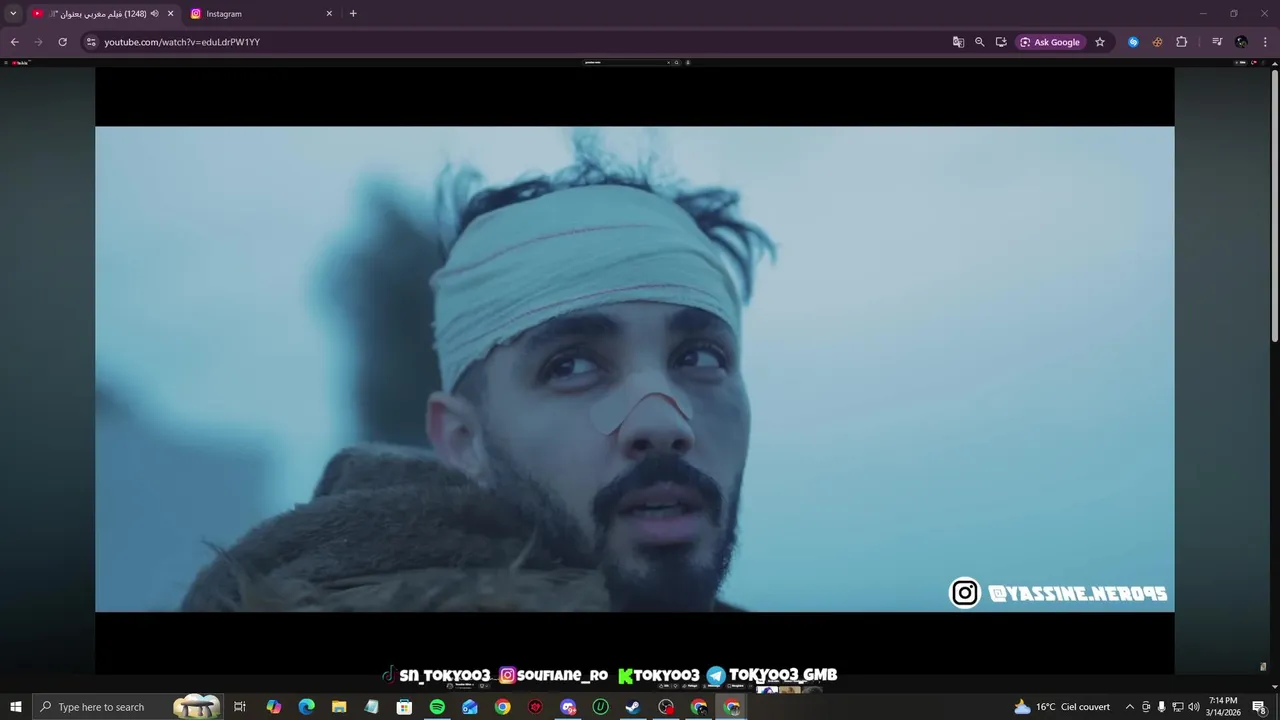Open the Windows Start menu
This screenshot has width=1280, height=720.
(16, 707)
